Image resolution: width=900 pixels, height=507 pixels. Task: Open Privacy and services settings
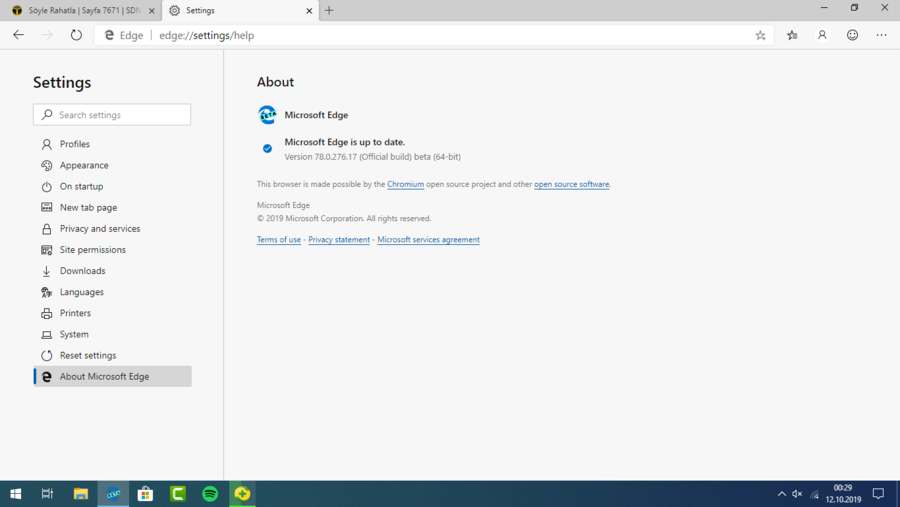tap(112, 229)
